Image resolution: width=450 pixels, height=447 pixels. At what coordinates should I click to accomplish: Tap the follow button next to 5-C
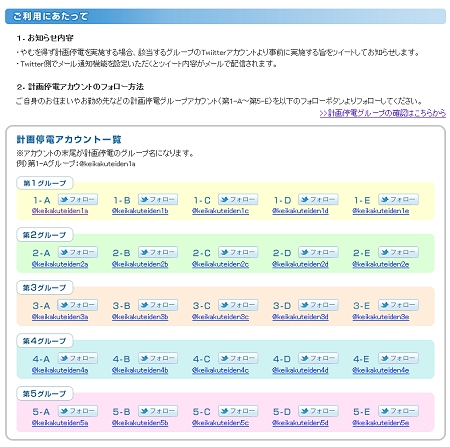238,411
